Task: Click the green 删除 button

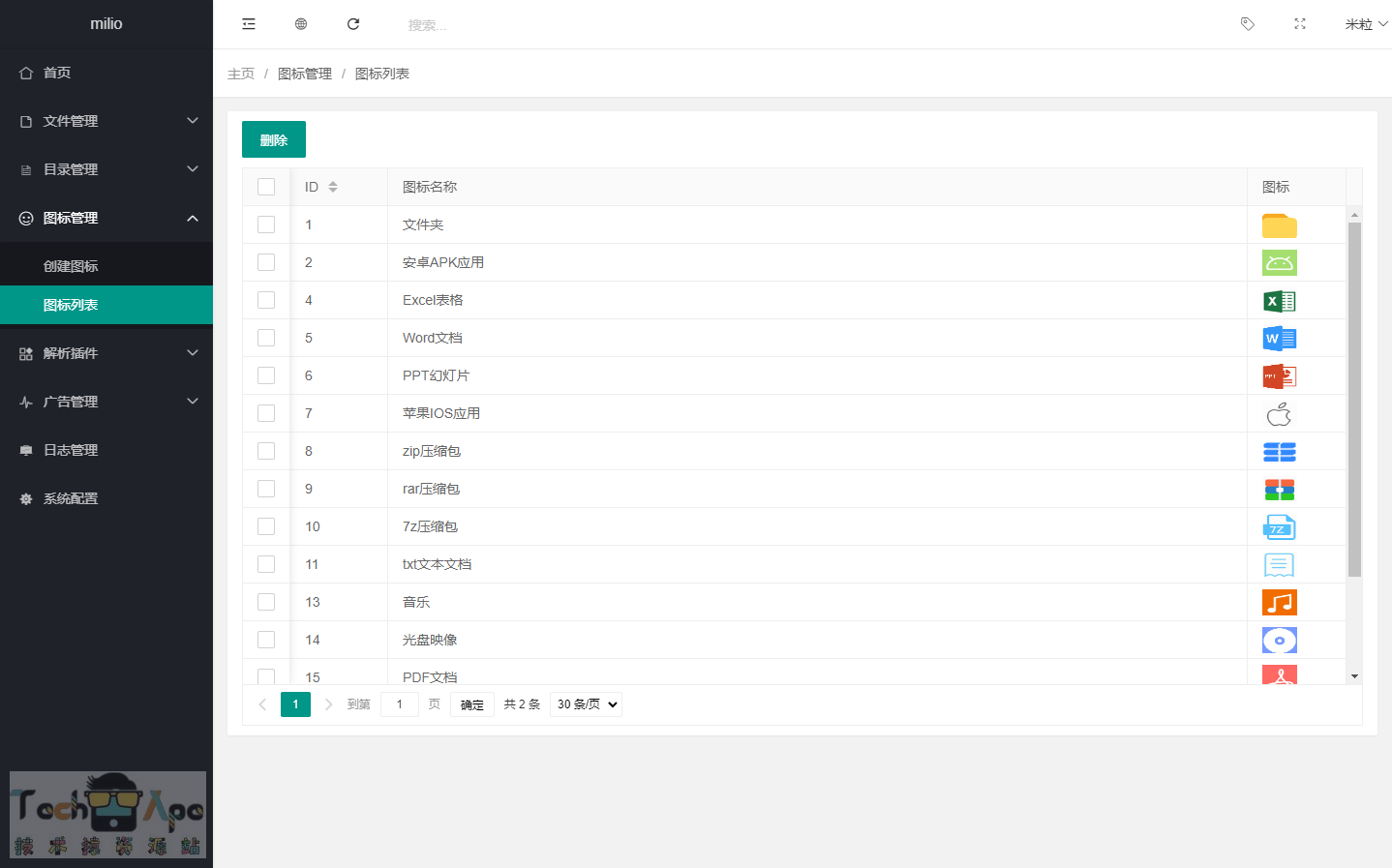Action: point(274,139)
